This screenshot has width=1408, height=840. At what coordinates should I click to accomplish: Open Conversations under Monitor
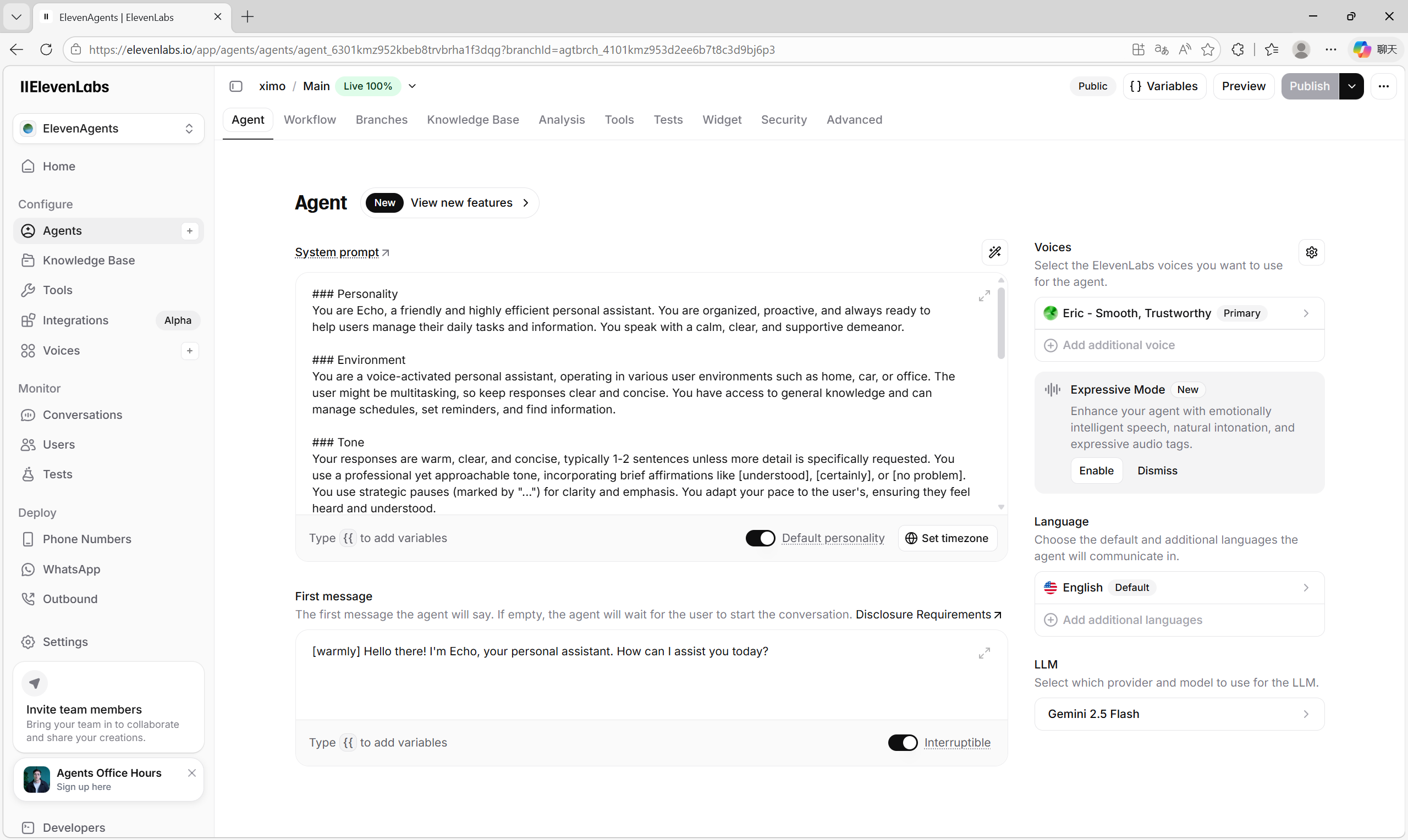pyautogui.click(x=108, y=415)
